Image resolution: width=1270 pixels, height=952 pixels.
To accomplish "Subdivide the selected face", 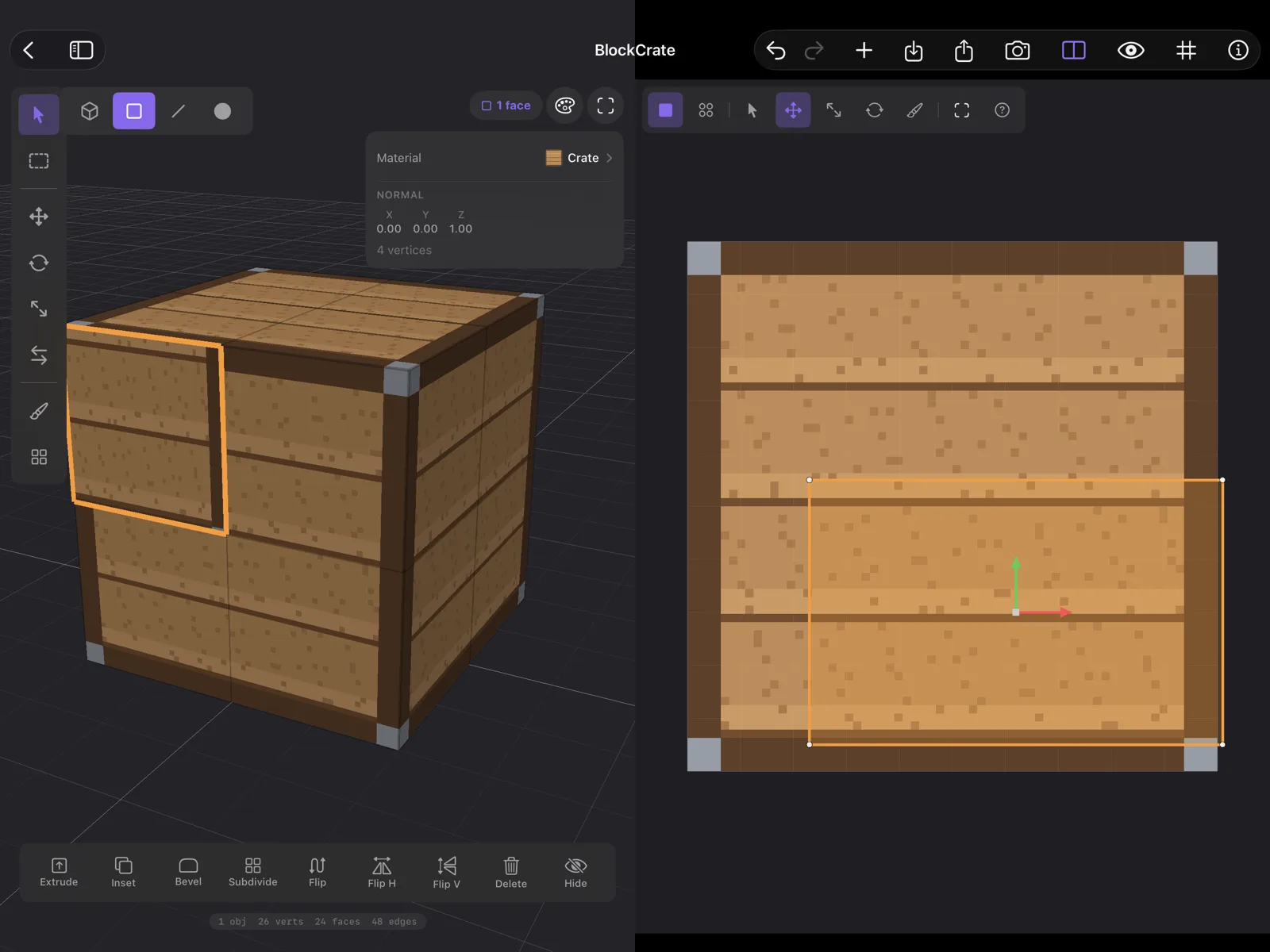I will click(x=253, y=872).
